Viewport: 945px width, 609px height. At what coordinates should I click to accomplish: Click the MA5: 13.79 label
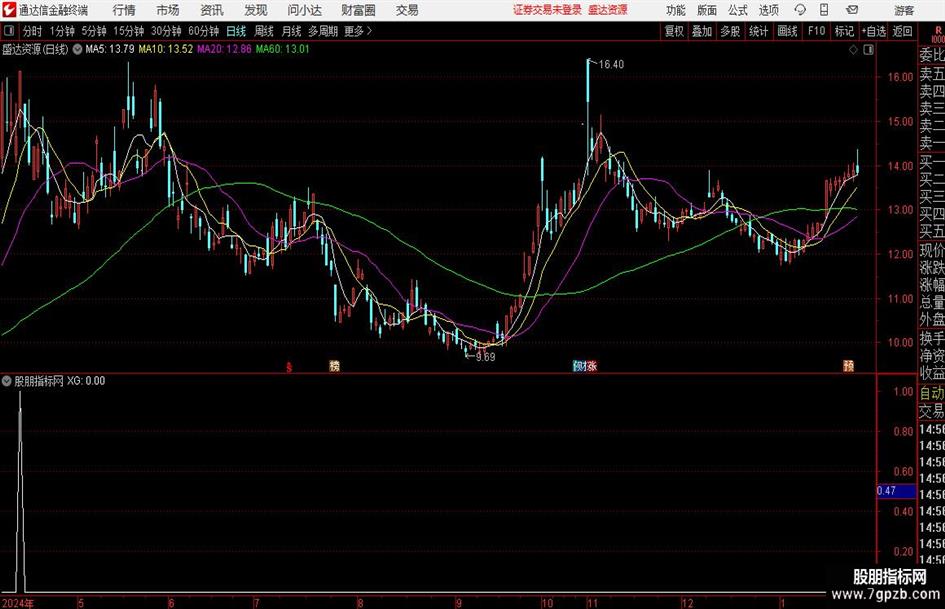tap(110, 49)
